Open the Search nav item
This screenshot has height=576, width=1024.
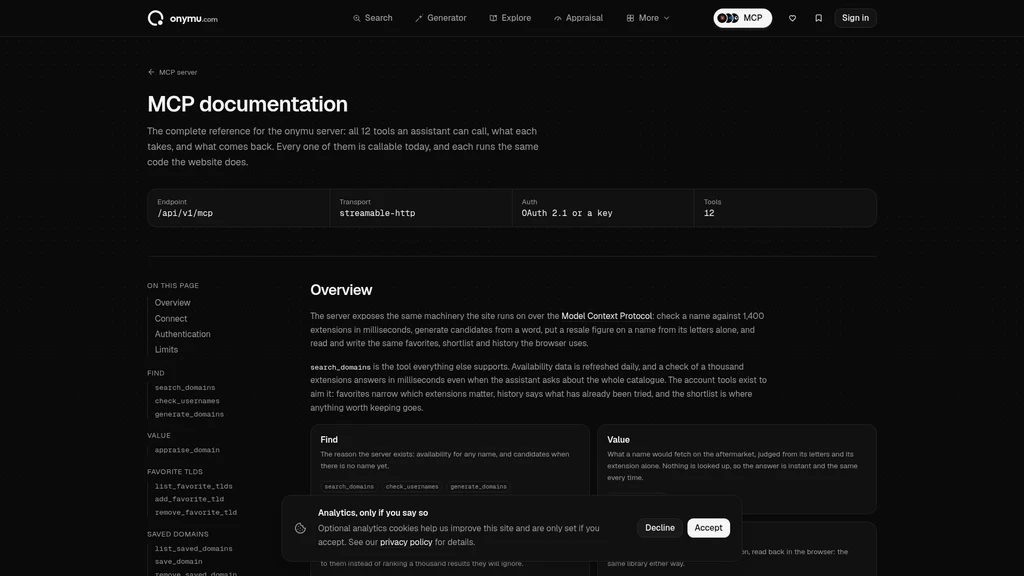click(373, 18)
